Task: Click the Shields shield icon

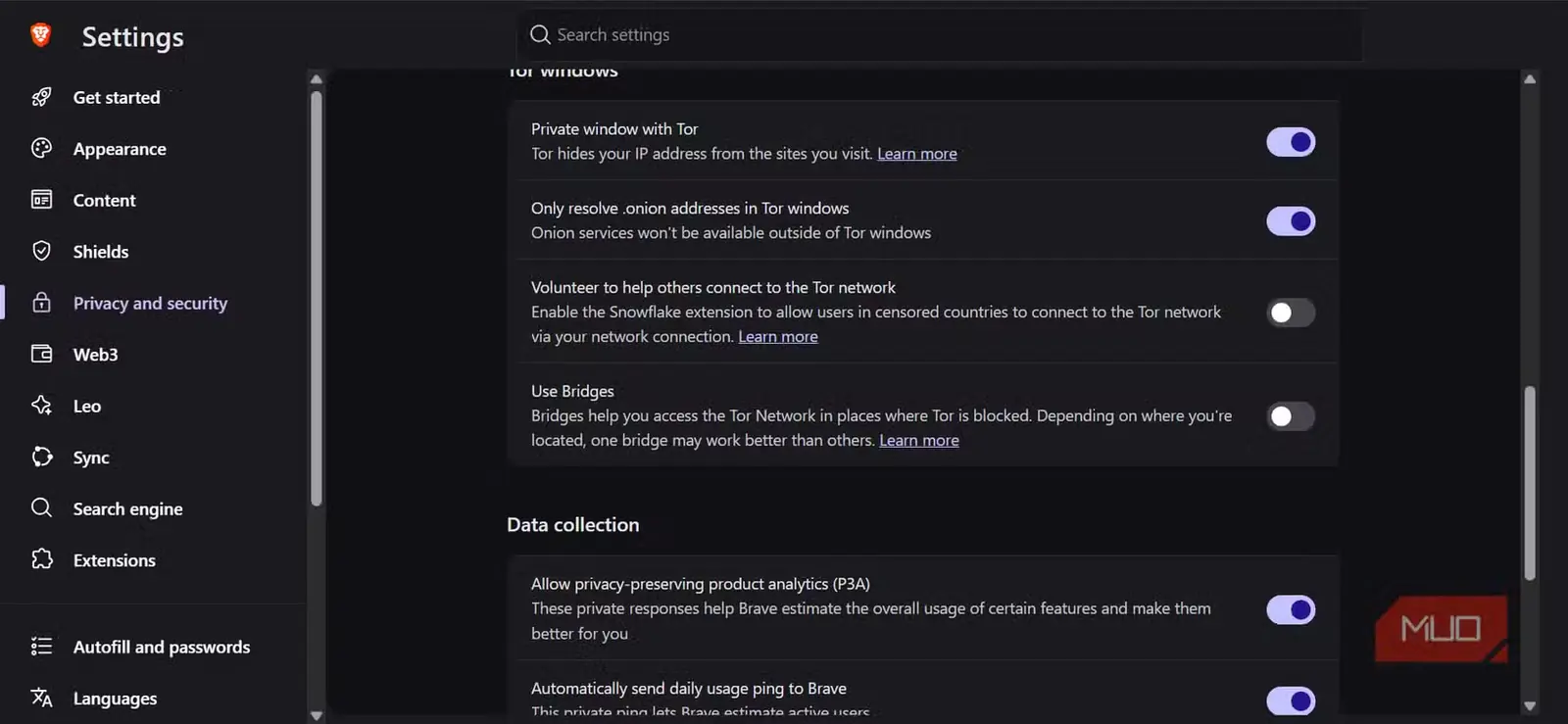Action: pyautogui.click(x=41, y=251)
